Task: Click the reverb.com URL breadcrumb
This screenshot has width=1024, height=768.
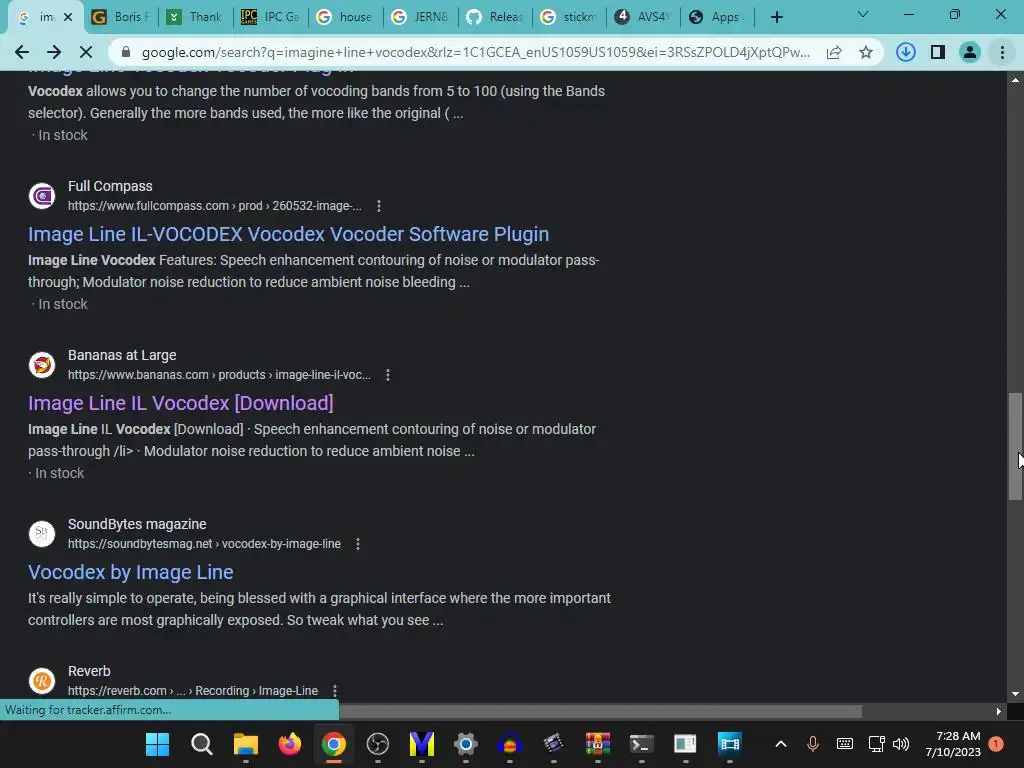Action: pos(193,691)
